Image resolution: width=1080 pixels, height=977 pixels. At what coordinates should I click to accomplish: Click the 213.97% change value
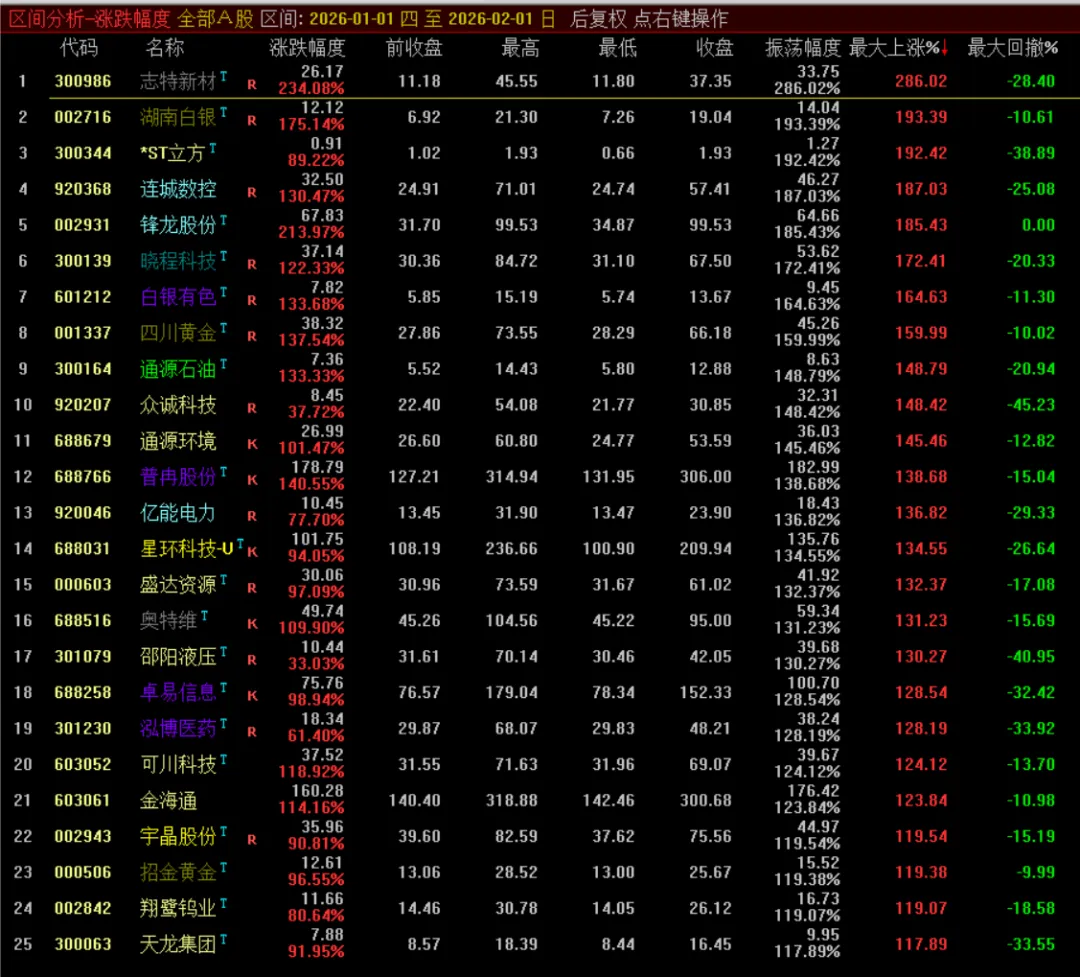311,233
